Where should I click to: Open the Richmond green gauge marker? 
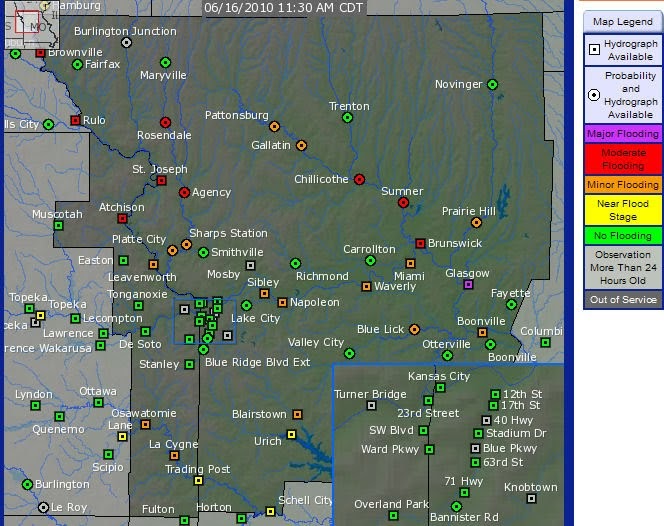point(296,263)
